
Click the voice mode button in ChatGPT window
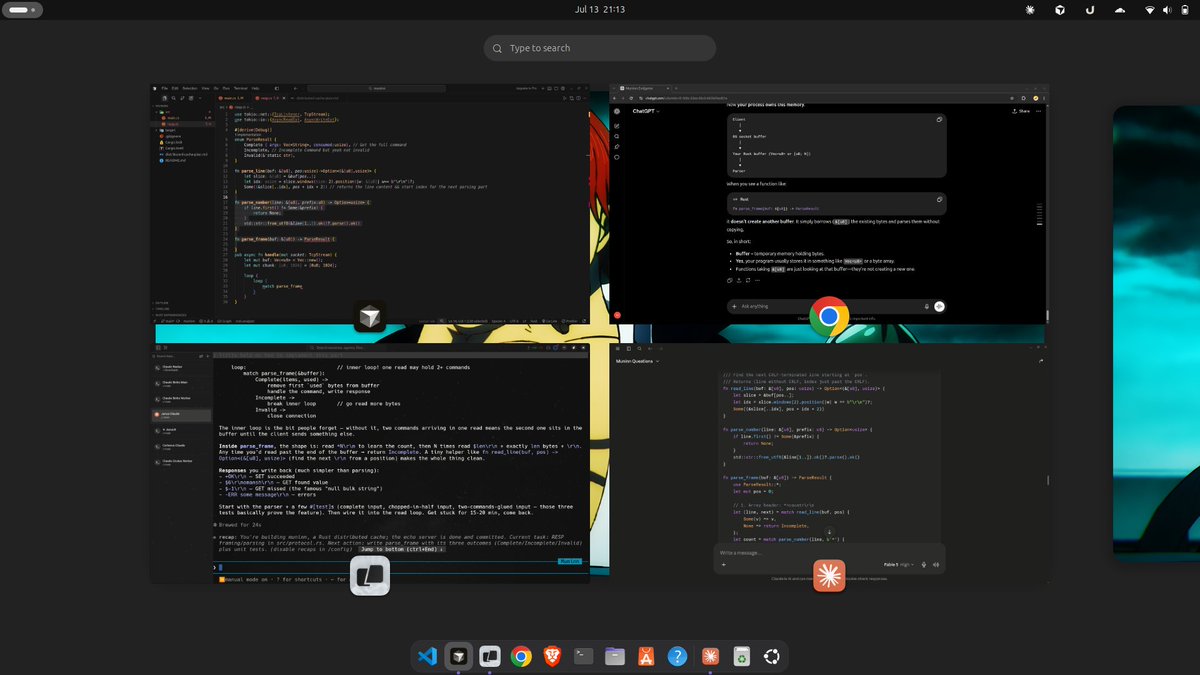pos(939,306)
